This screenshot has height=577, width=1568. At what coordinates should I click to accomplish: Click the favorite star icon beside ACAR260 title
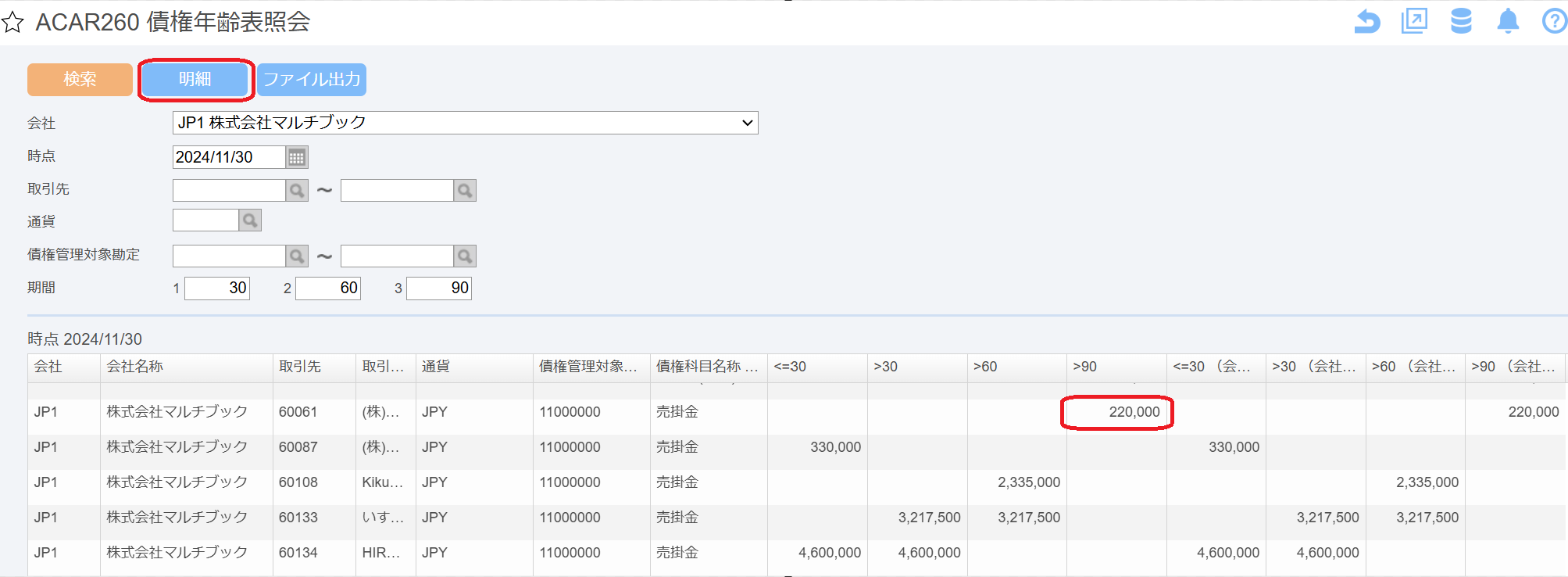(x=12, y=22)
